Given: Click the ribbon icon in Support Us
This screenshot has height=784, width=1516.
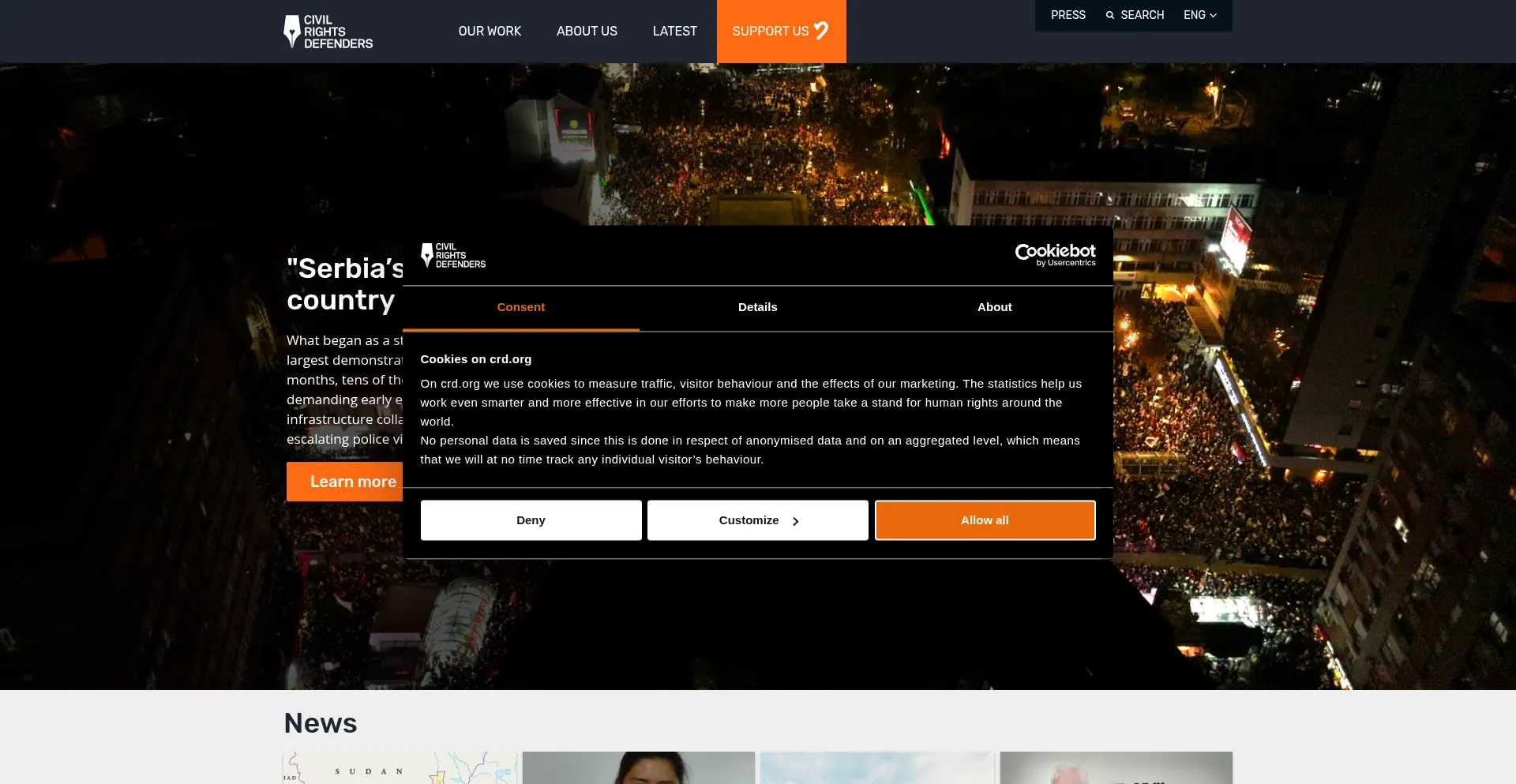Looking at the screenshot, I should 821,30.
